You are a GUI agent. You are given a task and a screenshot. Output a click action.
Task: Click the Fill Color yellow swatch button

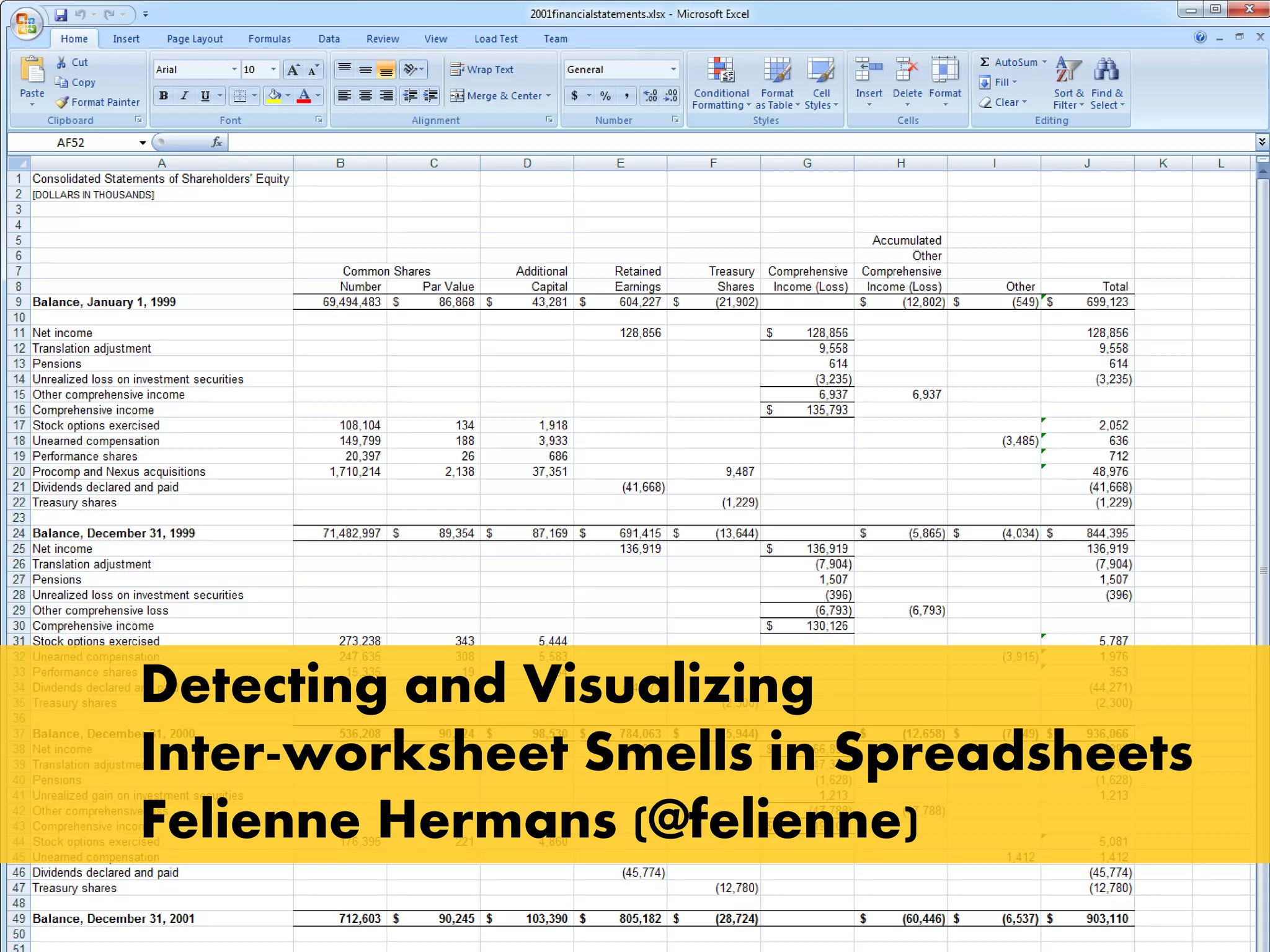pyautogui.click(x=273, y=95)
